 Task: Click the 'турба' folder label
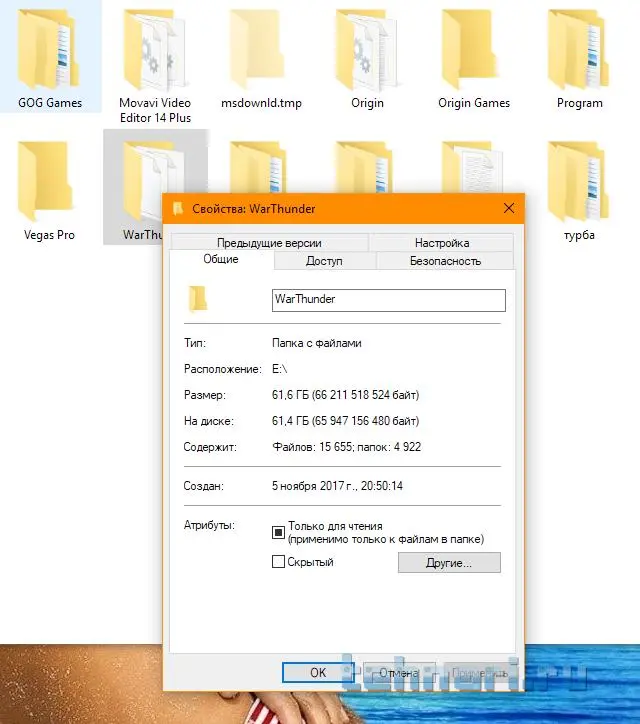point(579,235)
